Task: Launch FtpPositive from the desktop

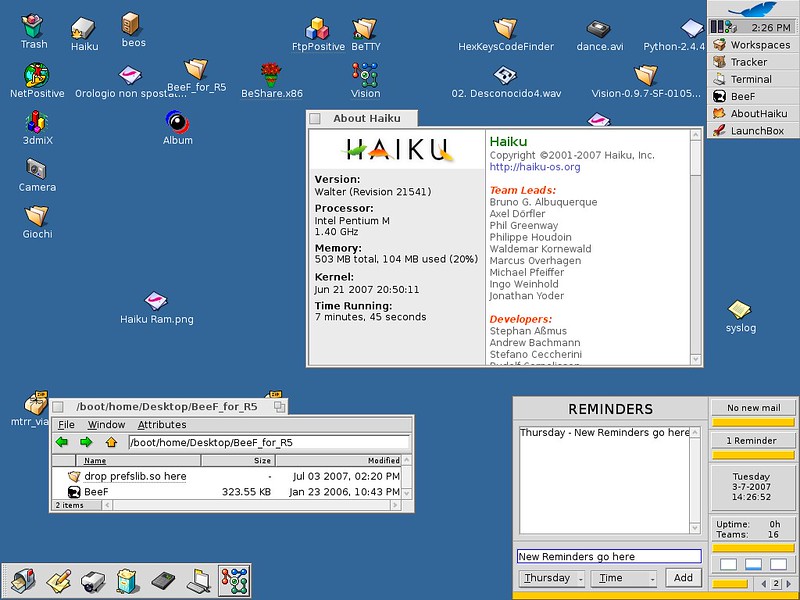Action: click(x=317, y=29)
